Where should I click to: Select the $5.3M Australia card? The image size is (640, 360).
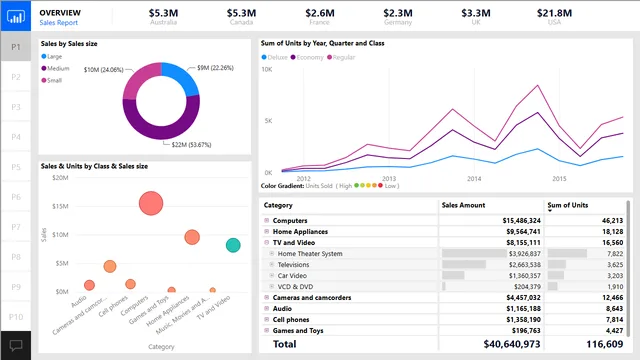coord(163,16)
